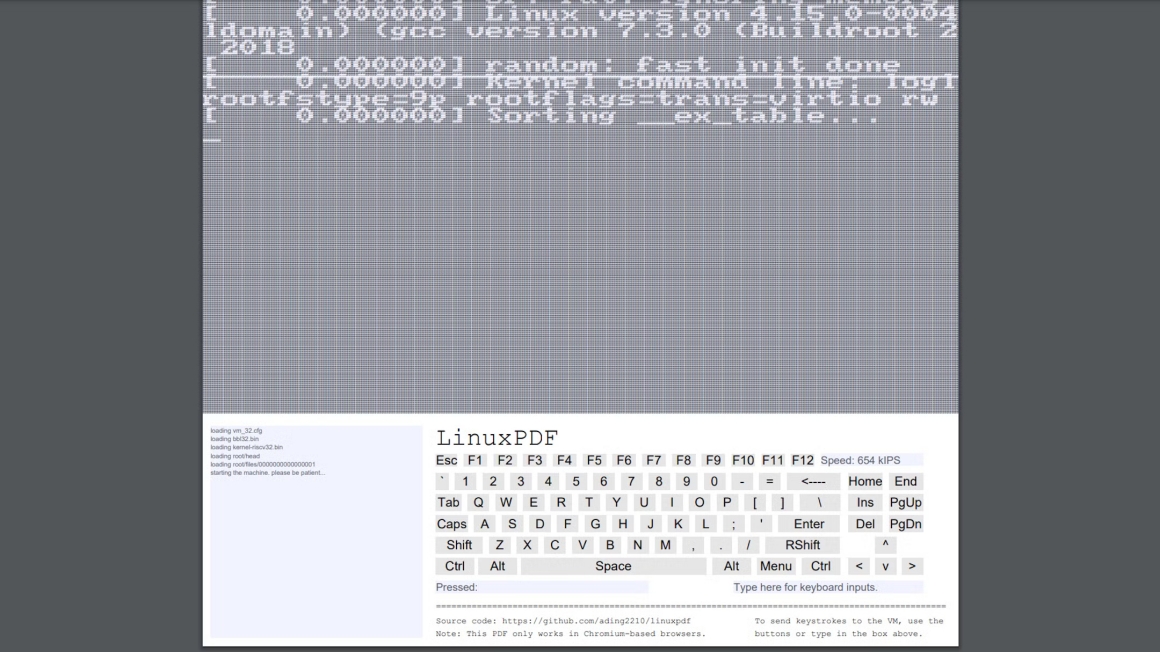The height and width of the screenshot is (652, 1160).
Task: Click the Ins key button
Action: tap(865, 503)
